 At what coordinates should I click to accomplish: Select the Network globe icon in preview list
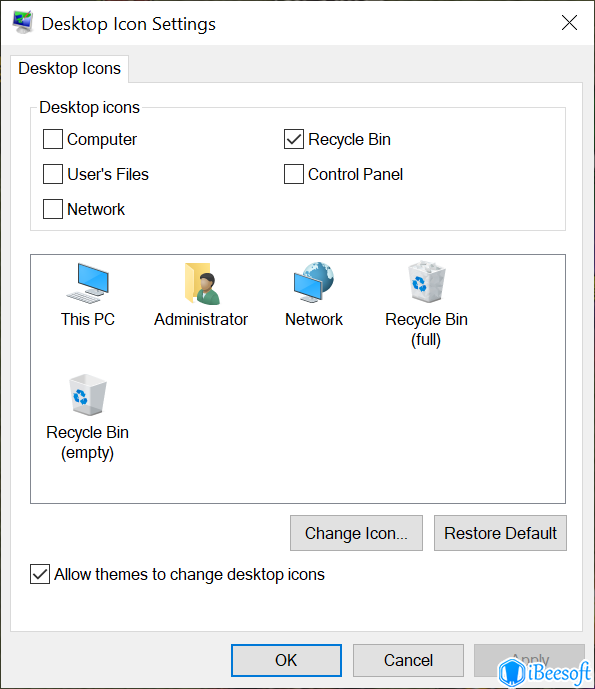pos(314,283)
